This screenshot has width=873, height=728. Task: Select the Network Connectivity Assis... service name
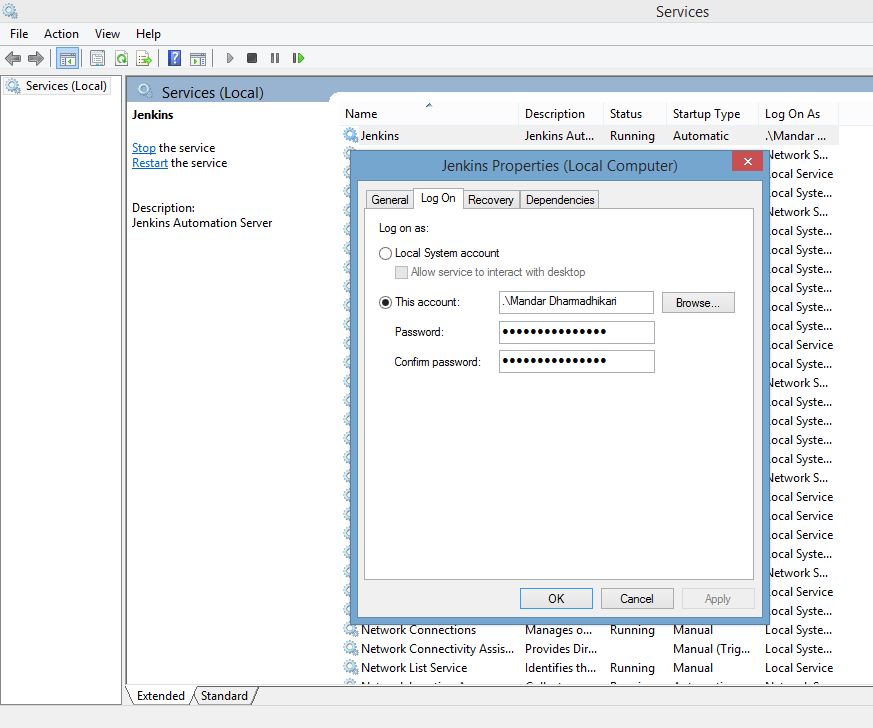point(438,648)
